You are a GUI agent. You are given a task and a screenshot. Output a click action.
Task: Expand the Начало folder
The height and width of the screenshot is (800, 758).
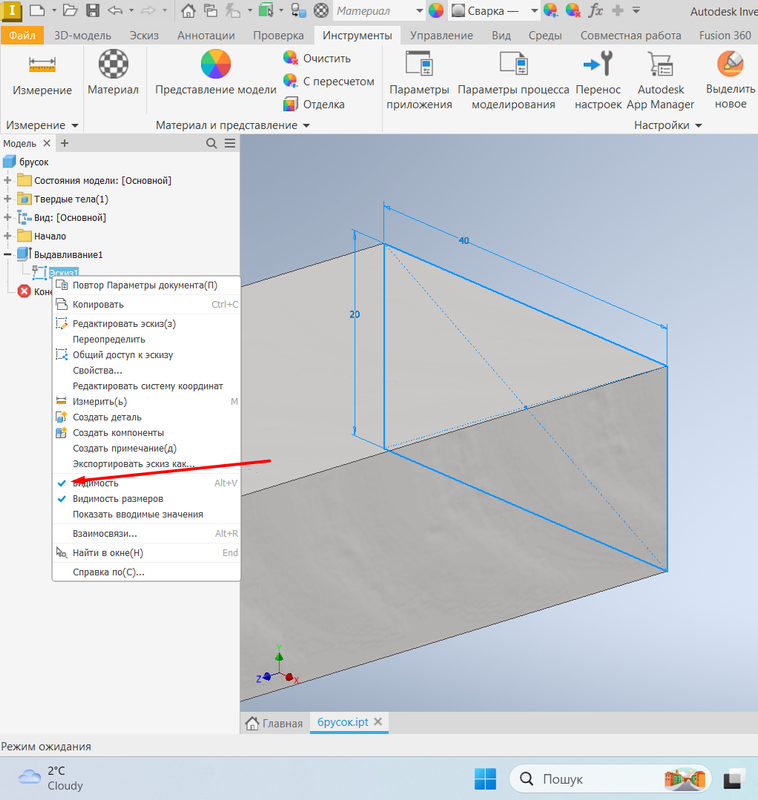click(7, 236)
